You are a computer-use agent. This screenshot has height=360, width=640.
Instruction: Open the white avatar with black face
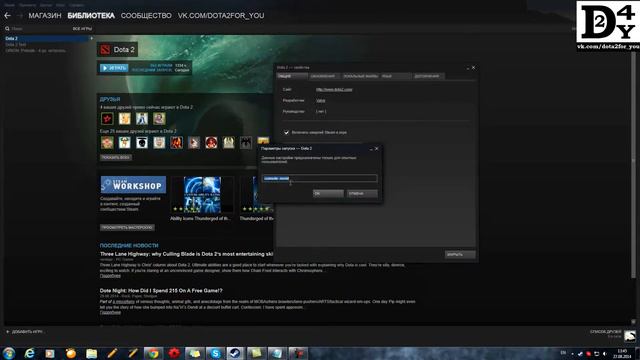pyautogui.click(x=142, y=142)
